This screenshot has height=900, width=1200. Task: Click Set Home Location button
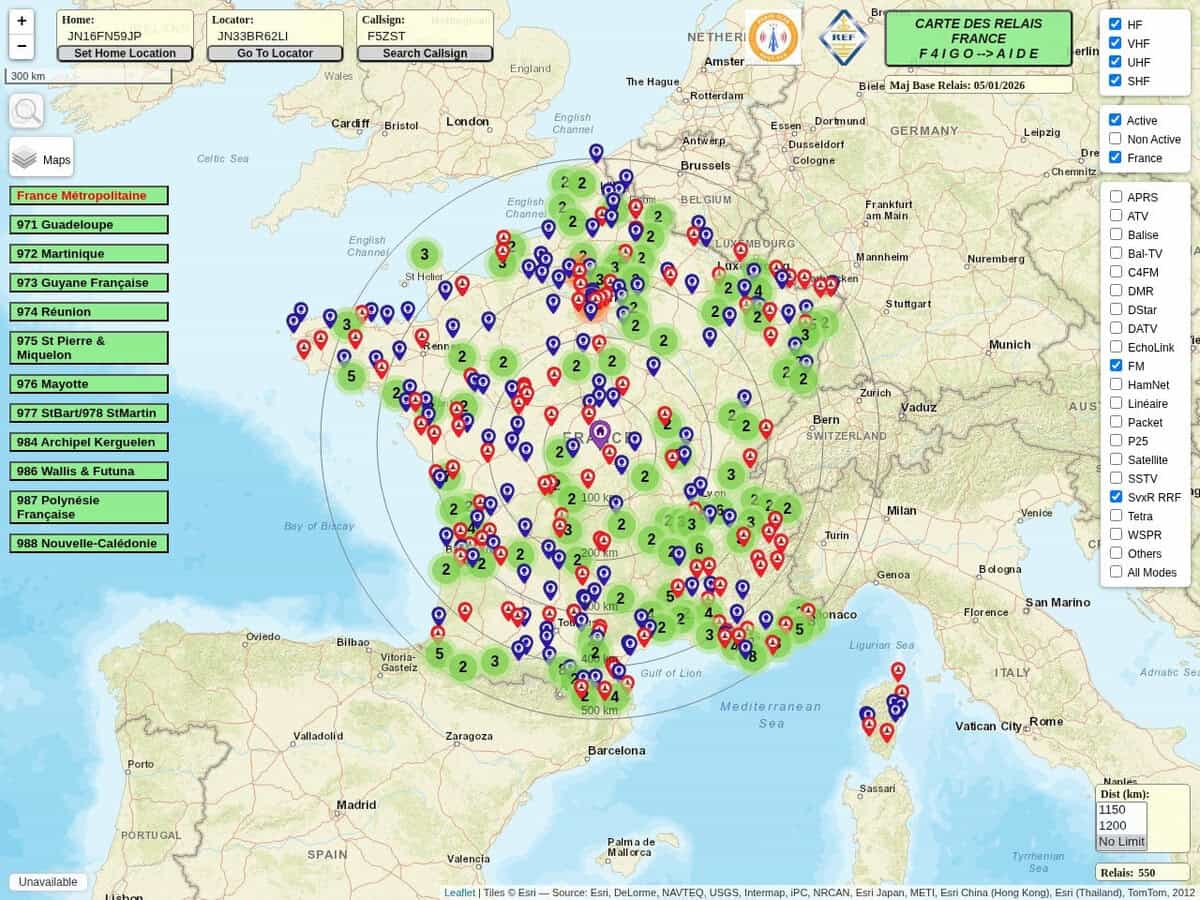coord(125,53)
